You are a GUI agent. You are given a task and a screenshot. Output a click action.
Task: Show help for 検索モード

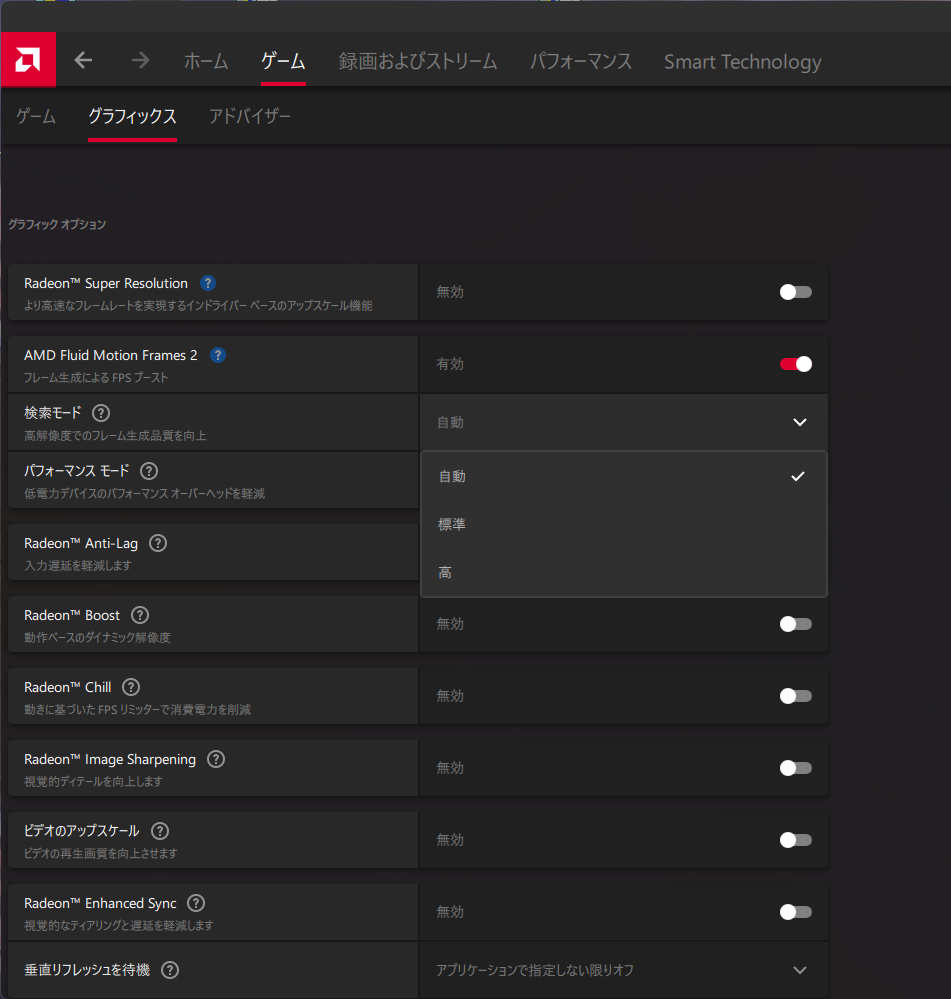tap(101, 413)
